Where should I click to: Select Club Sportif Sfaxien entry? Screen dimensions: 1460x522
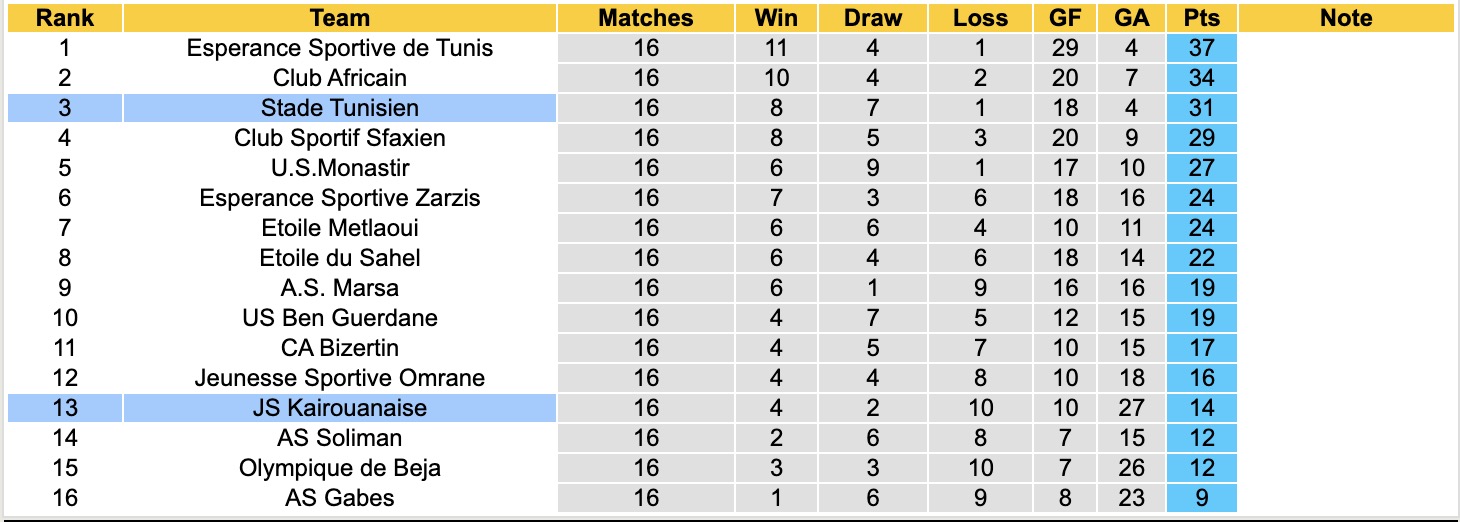[340, 138]
